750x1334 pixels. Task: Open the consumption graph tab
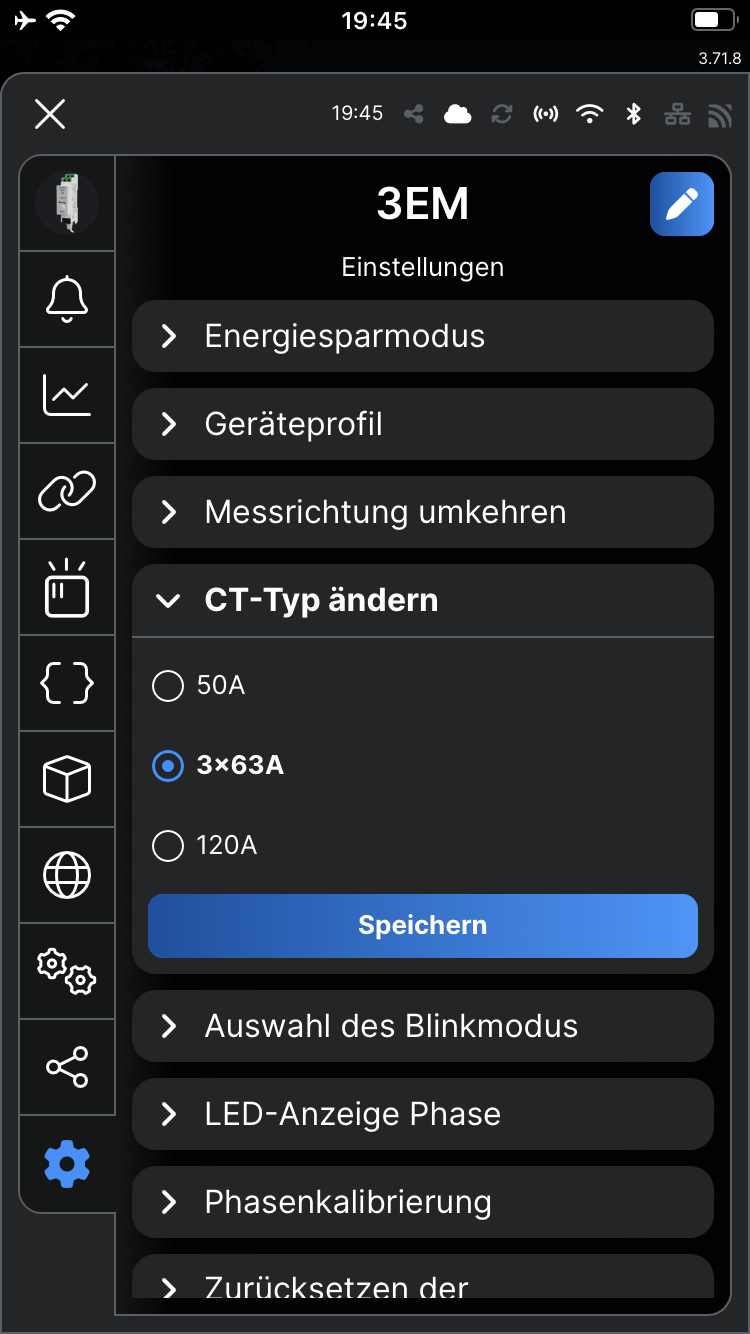[67, 395]
